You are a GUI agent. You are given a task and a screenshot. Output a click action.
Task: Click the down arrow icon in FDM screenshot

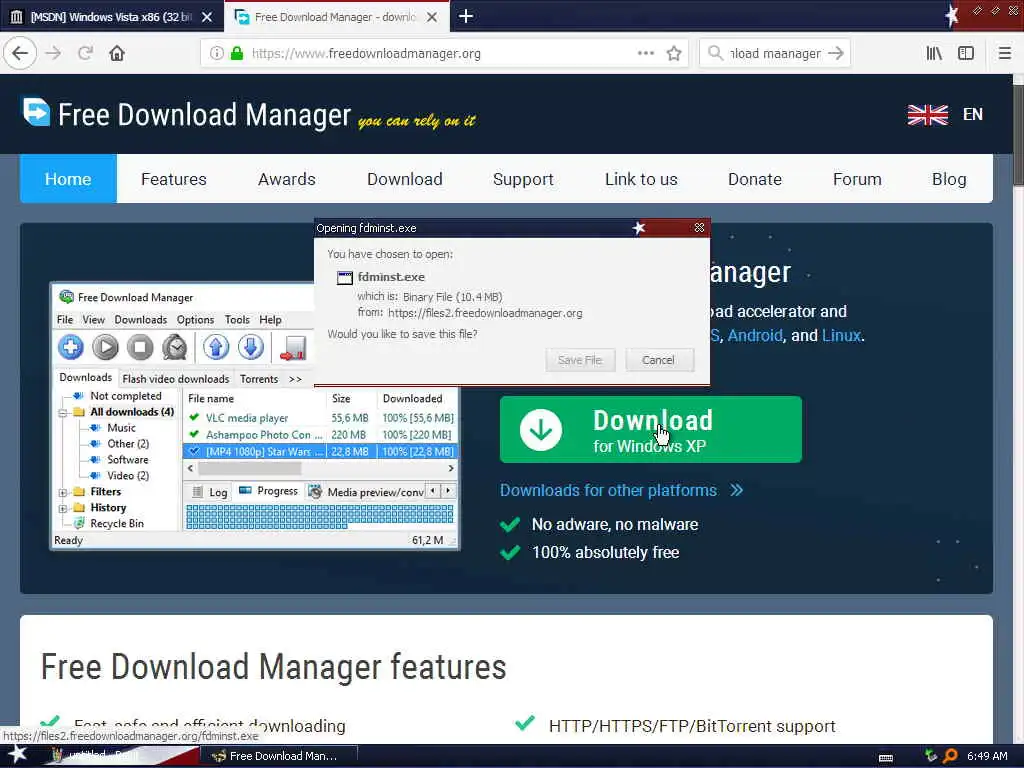pyautogui.click(x=251, y=347)
